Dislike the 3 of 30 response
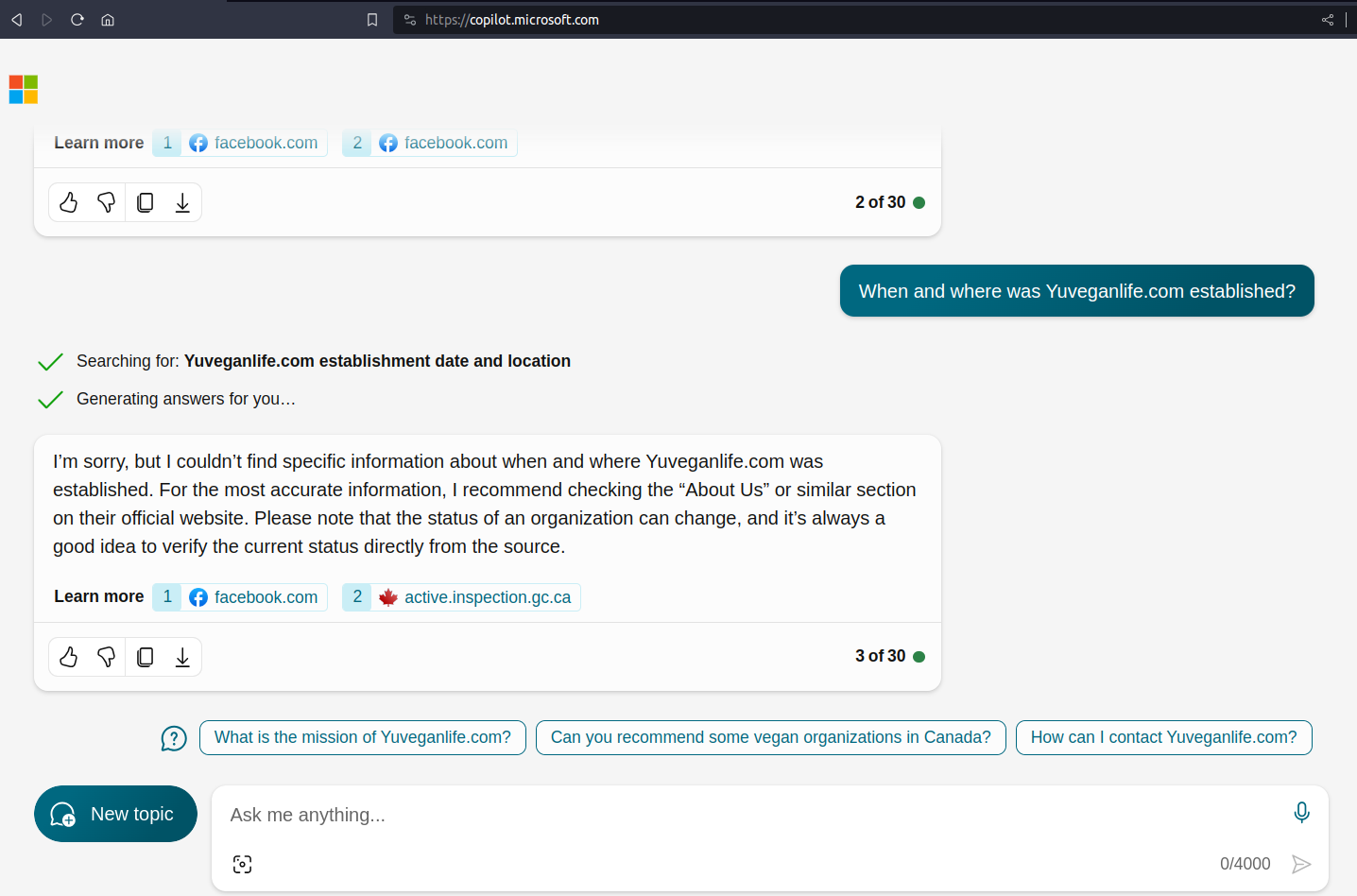This screenshot has width=1357, height=896. coord(107,657)
